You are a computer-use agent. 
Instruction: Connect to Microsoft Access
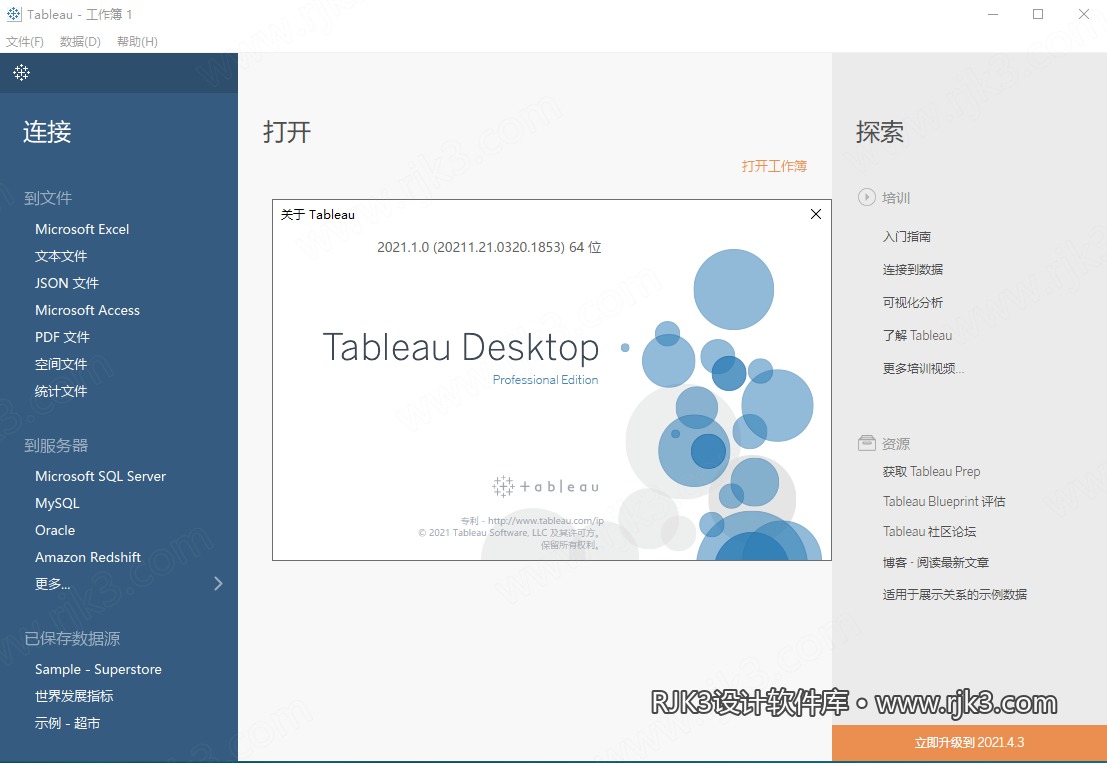[88, 310]
